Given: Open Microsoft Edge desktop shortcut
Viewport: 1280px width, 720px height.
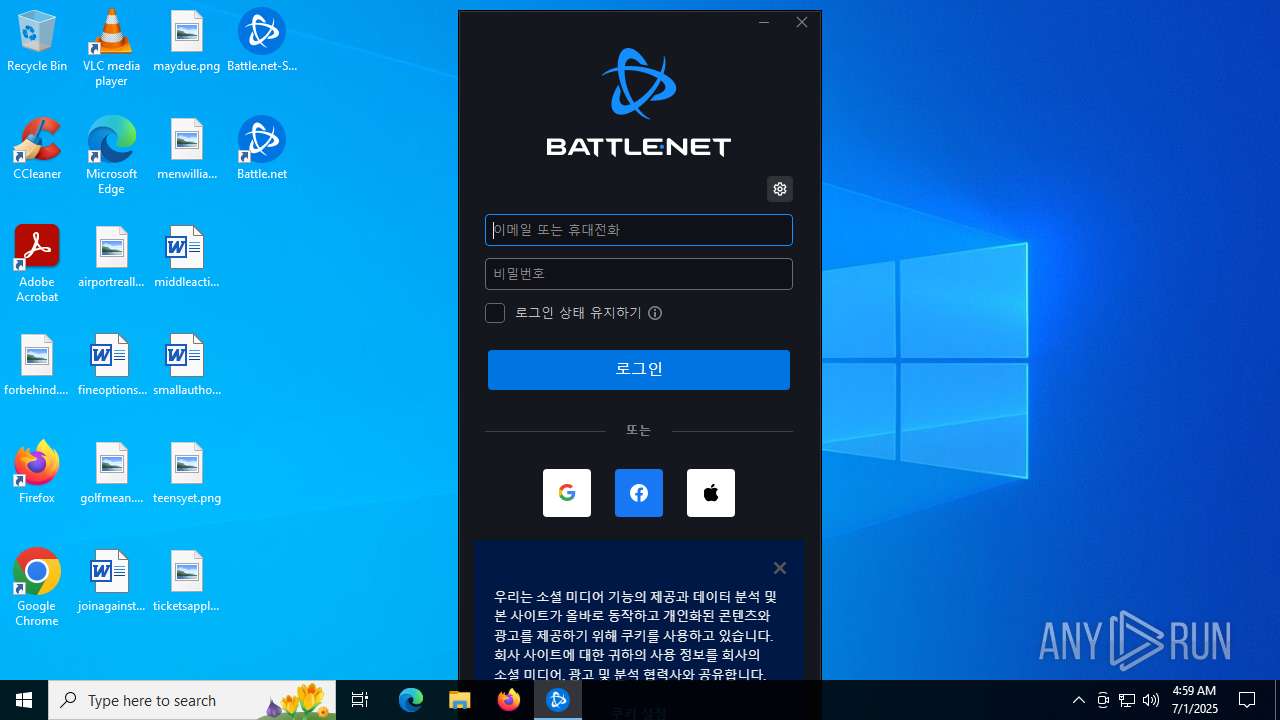Looking at the screenshot, I should tap(111, 156).
